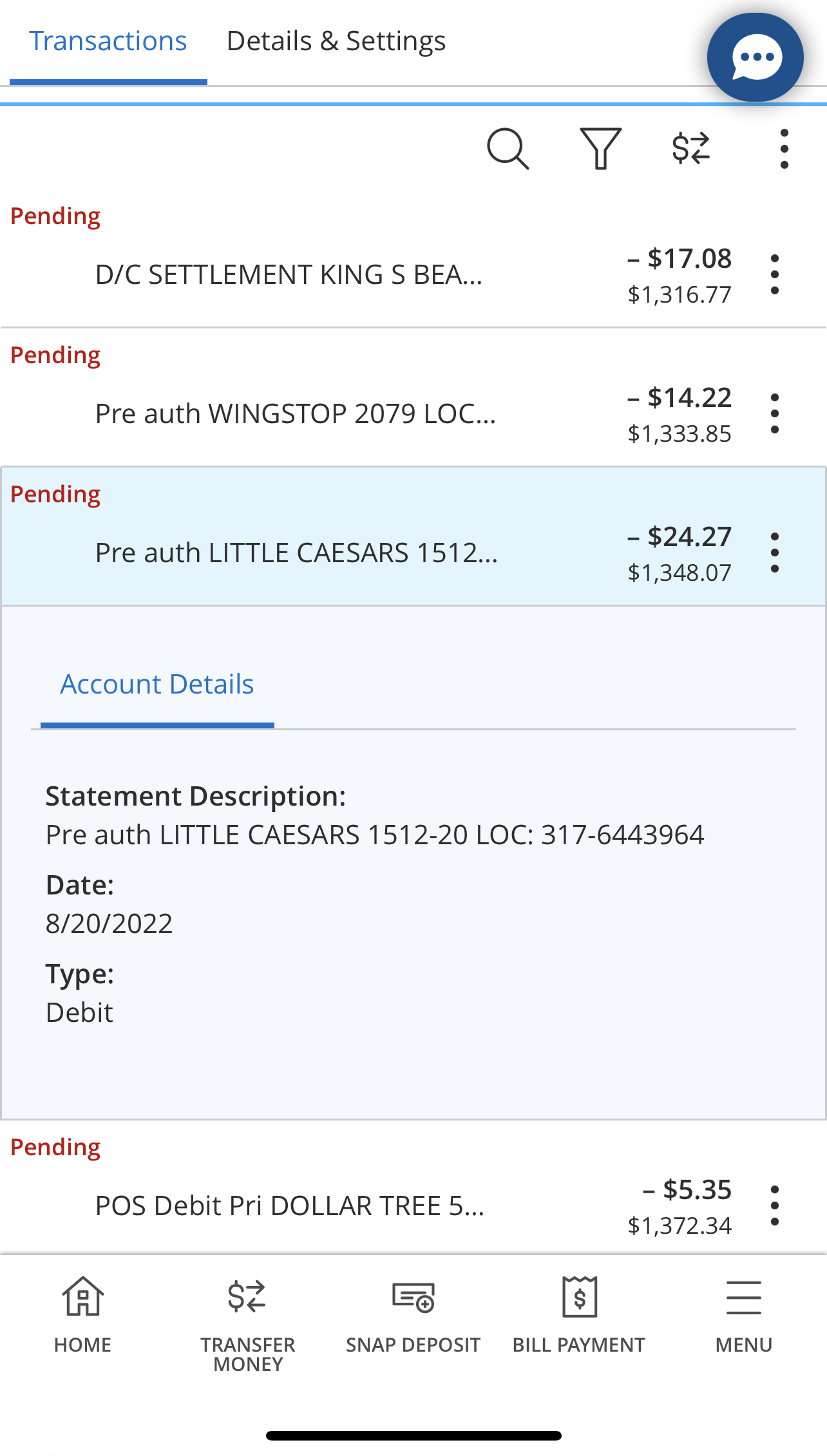Open Snap Deposit from bottom bar

pos(413,1315)
